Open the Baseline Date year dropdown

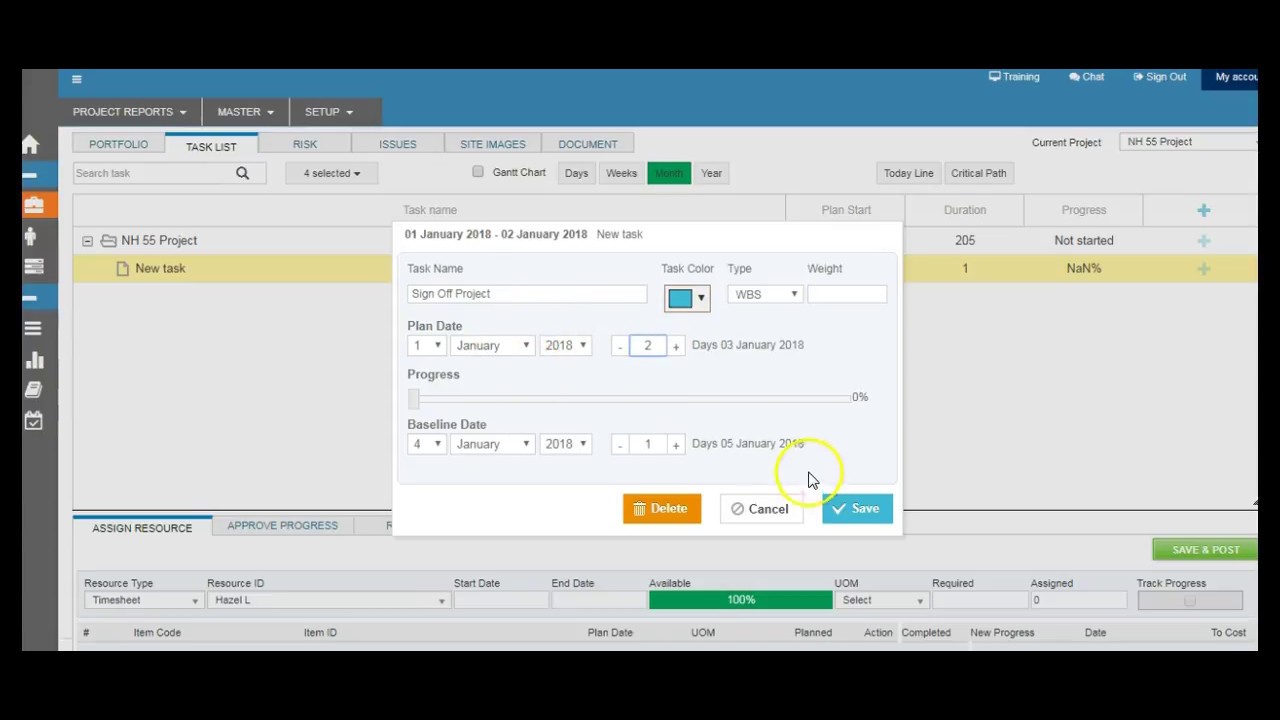tap(565, 444)
